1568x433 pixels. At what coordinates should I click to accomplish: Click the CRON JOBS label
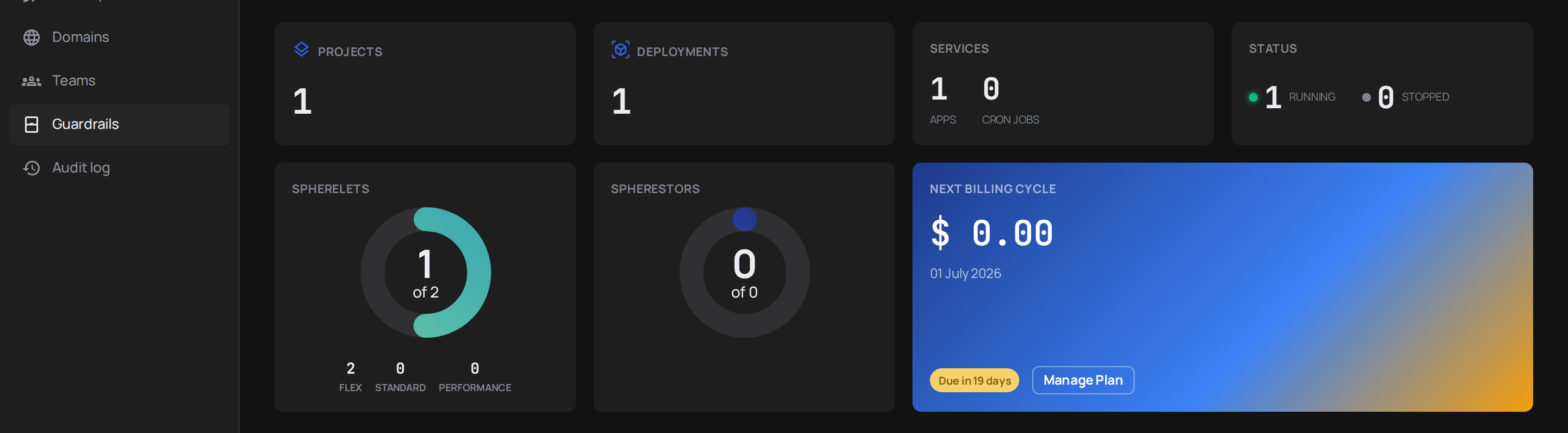1010,120
